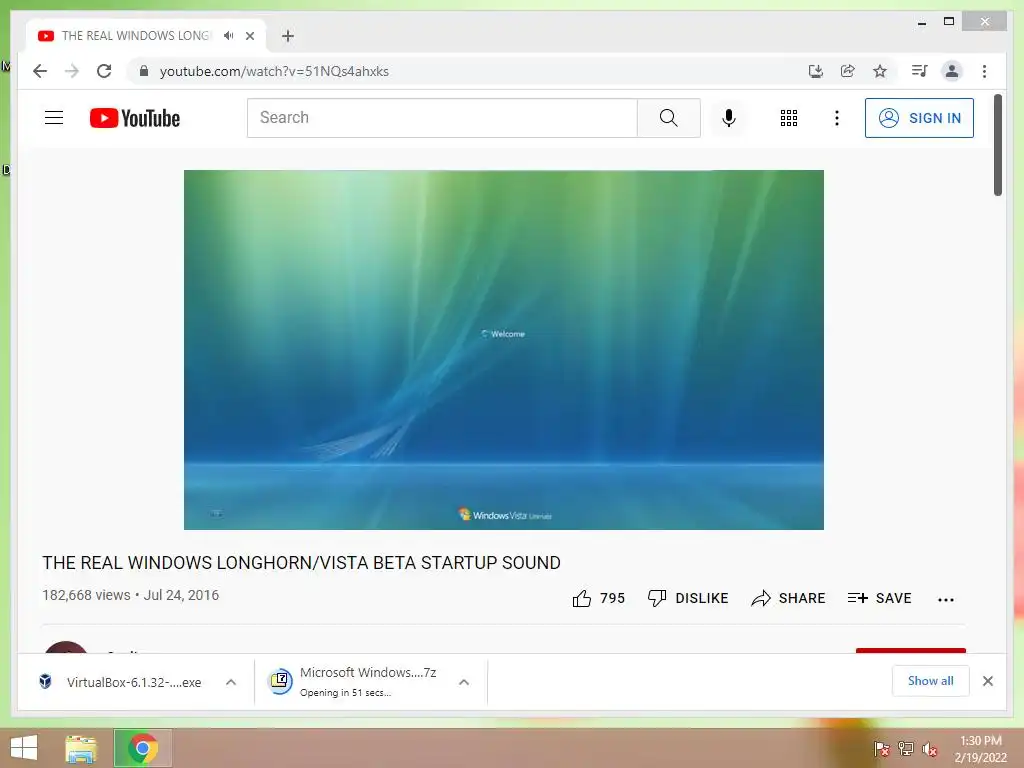Open File Explorer from taskbar
Image resolution: width=1024 pixels, height=768 pixels.
81,748
